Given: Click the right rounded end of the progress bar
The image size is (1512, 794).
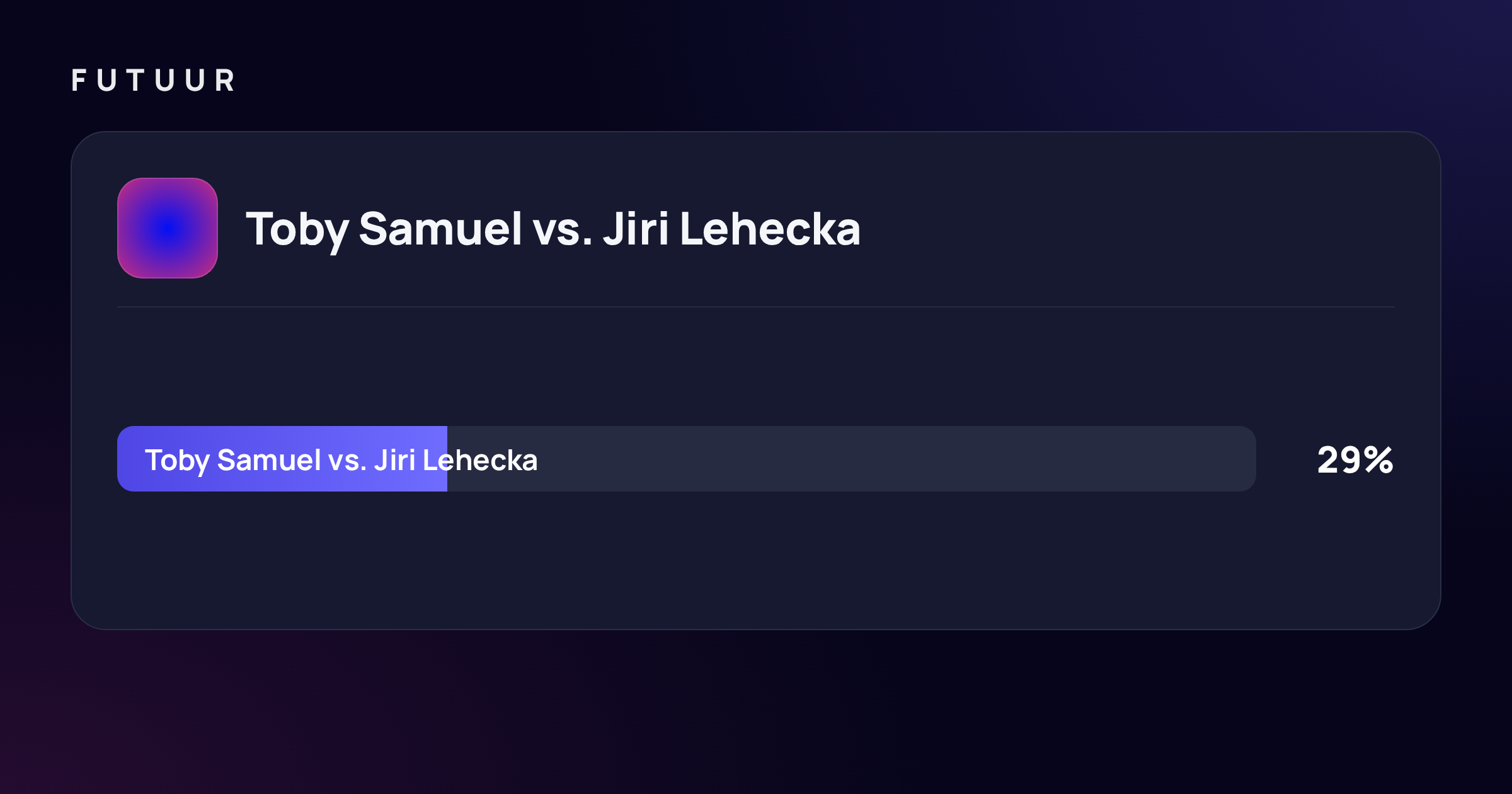Looking at the screenshot, I should pyautogui.click(x=1244, y=459).
